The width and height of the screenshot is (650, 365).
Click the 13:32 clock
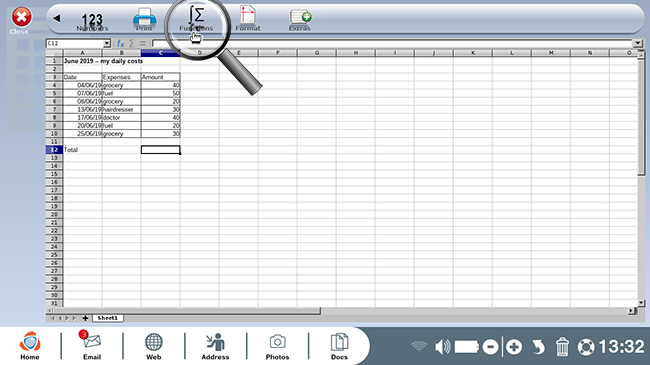621,347
